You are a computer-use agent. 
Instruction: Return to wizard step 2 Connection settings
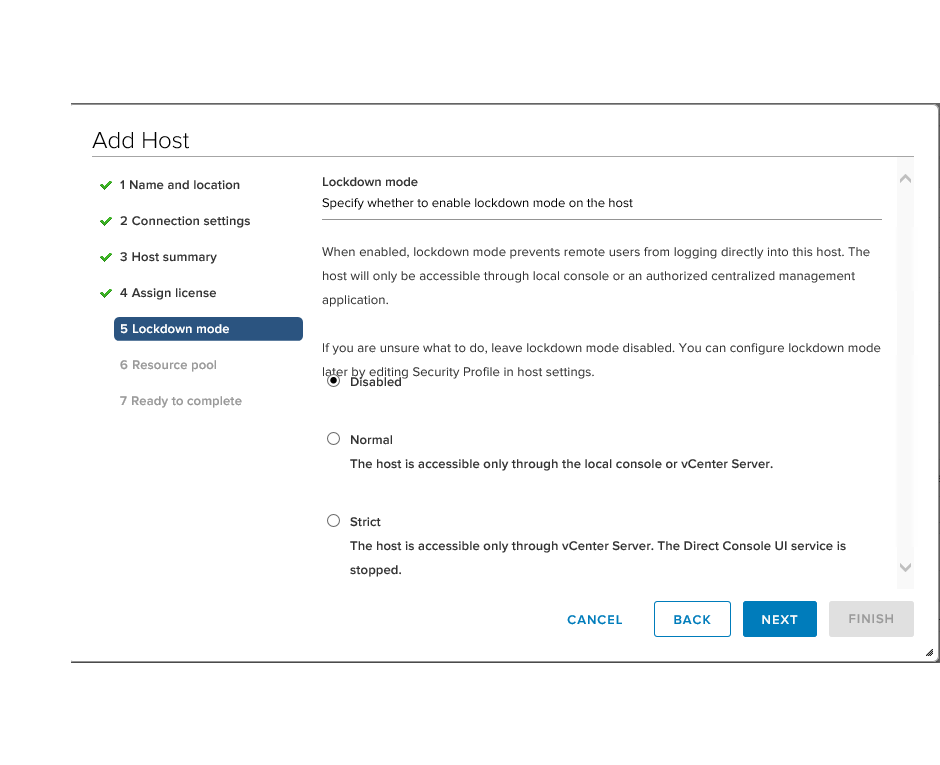(185, 221)
